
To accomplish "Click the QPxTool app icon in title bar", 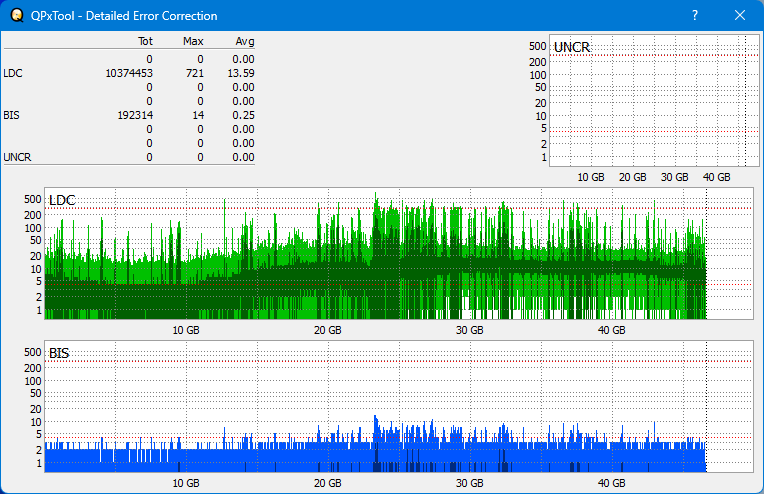I will click(x=14, y=16).
